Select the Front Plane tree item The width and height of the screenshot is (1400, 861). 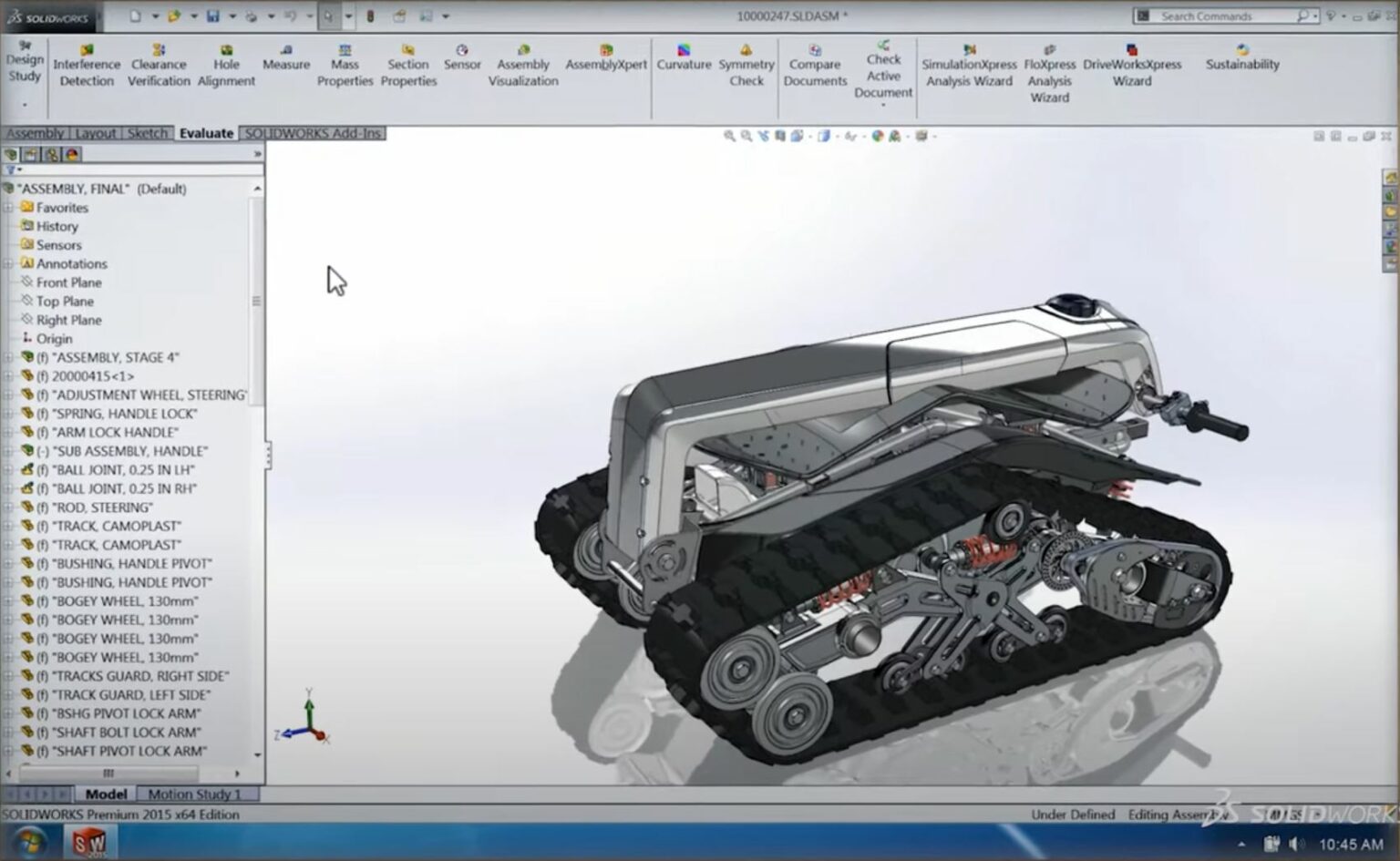(x=66, y=282)
